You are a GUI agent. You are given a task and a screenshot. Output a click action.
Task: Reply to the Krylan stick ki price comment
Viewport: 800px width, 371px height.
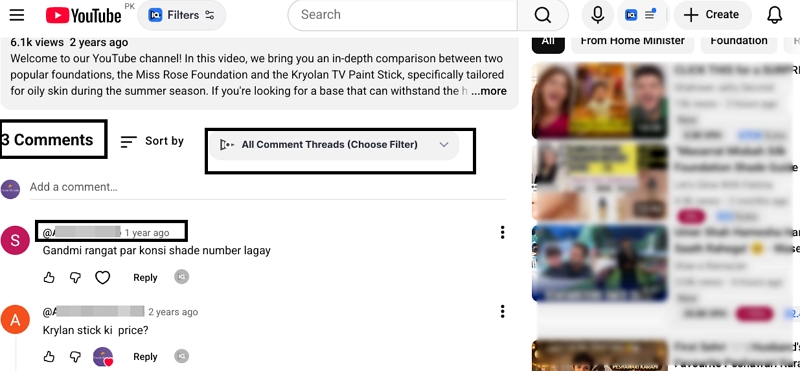[x=145, y=356]
